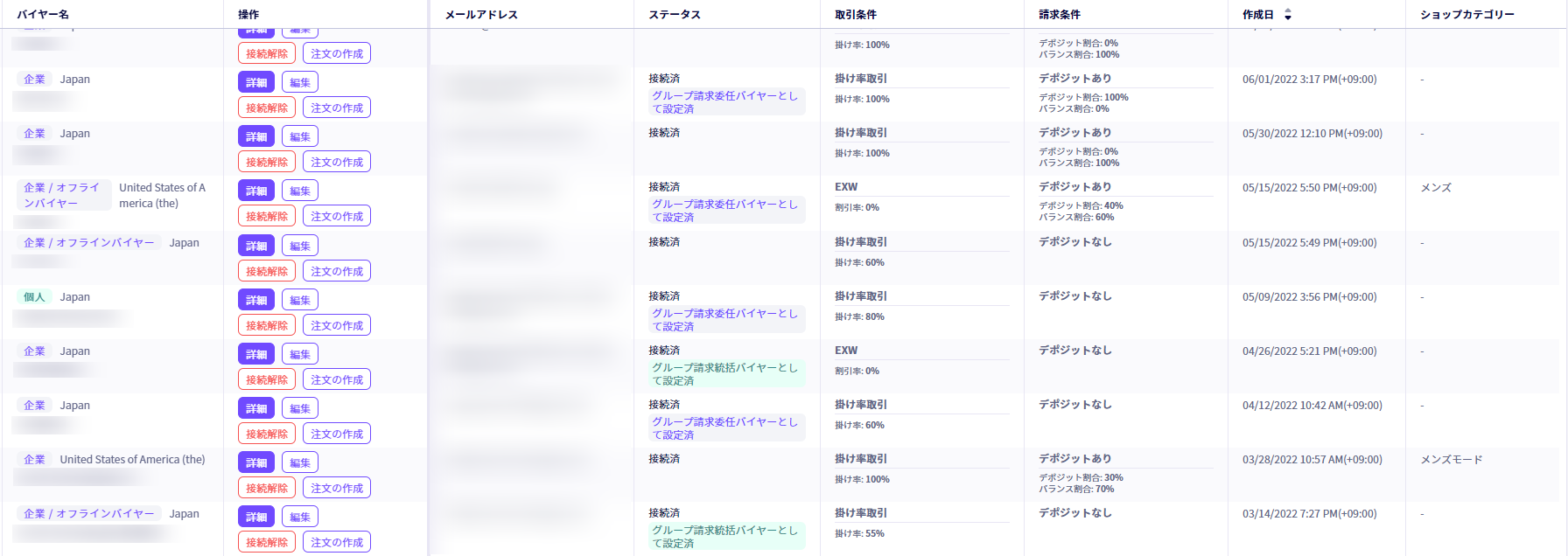Create an order (注文の作成) for the 05/30/2022 buyer
Image resolution: width=1568 pixels, height=556 pixels.
(337, 162)
